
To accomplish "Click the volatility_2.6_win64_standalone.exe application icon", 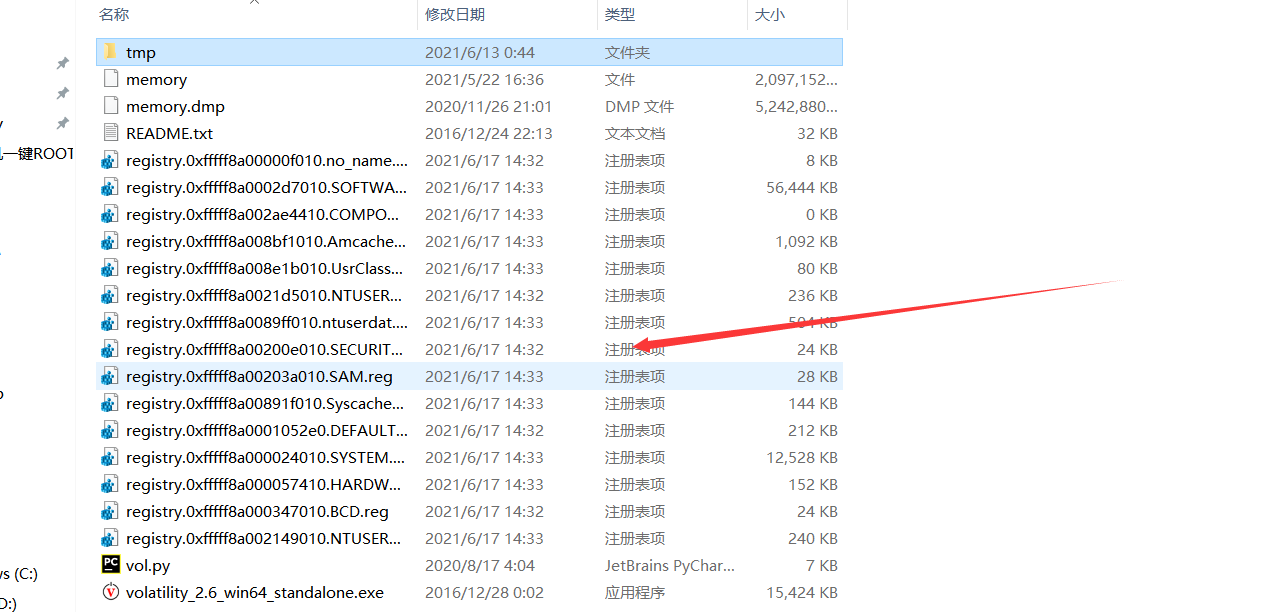I will click(x=110, y=591).
